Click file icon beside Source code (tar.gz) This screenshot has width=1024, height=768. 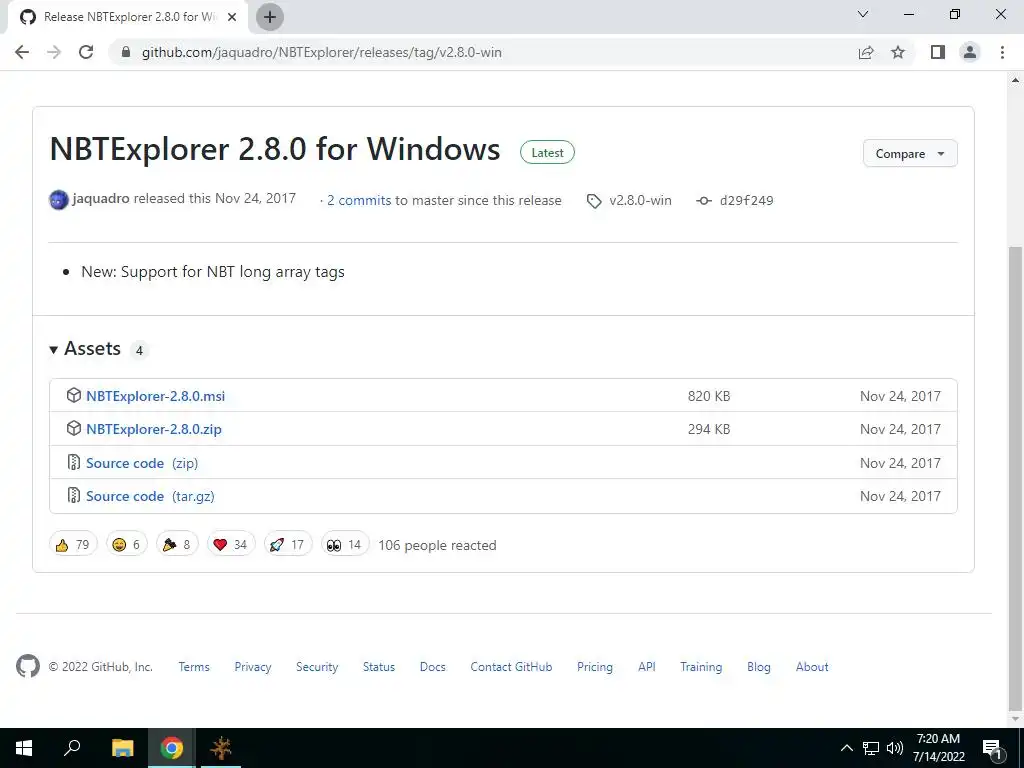click(x=74, y=495)
